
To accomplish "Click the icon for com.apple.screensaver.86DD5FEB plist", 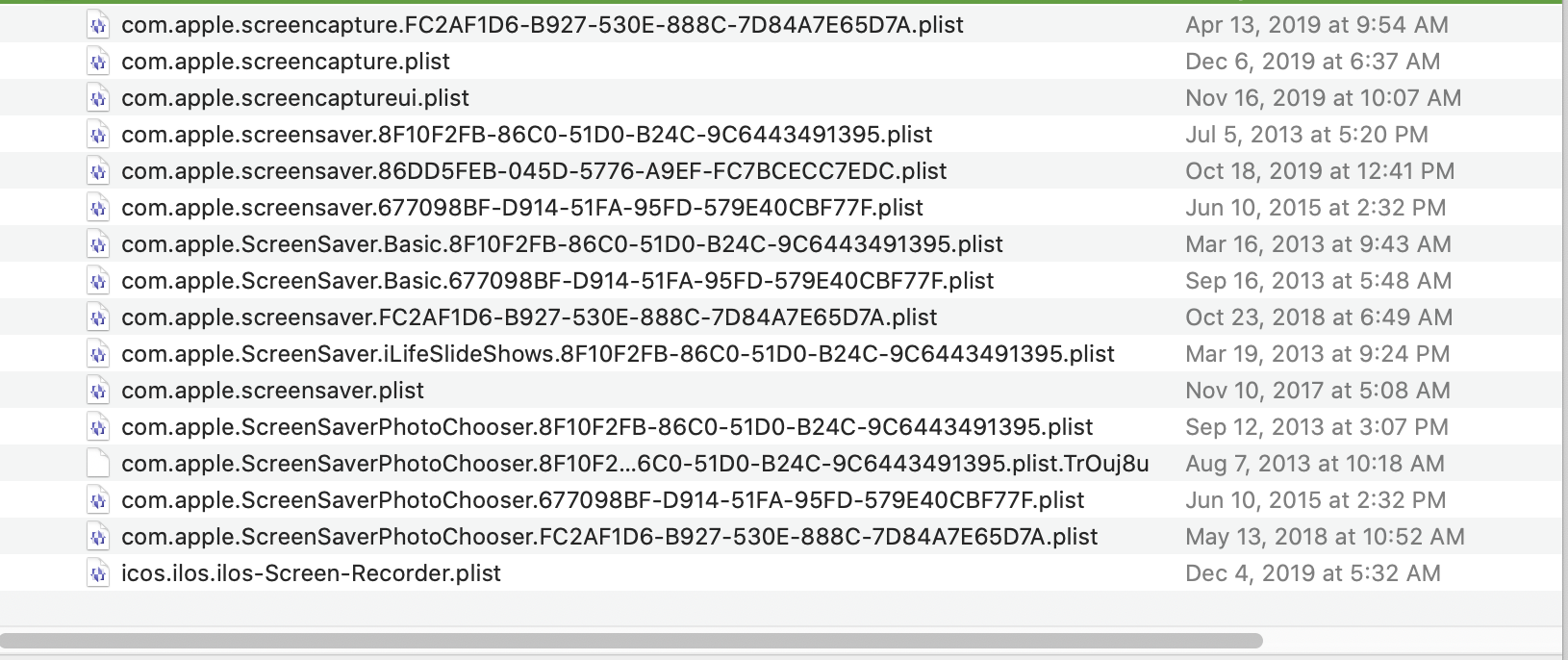I will click(x=97, y=171).
